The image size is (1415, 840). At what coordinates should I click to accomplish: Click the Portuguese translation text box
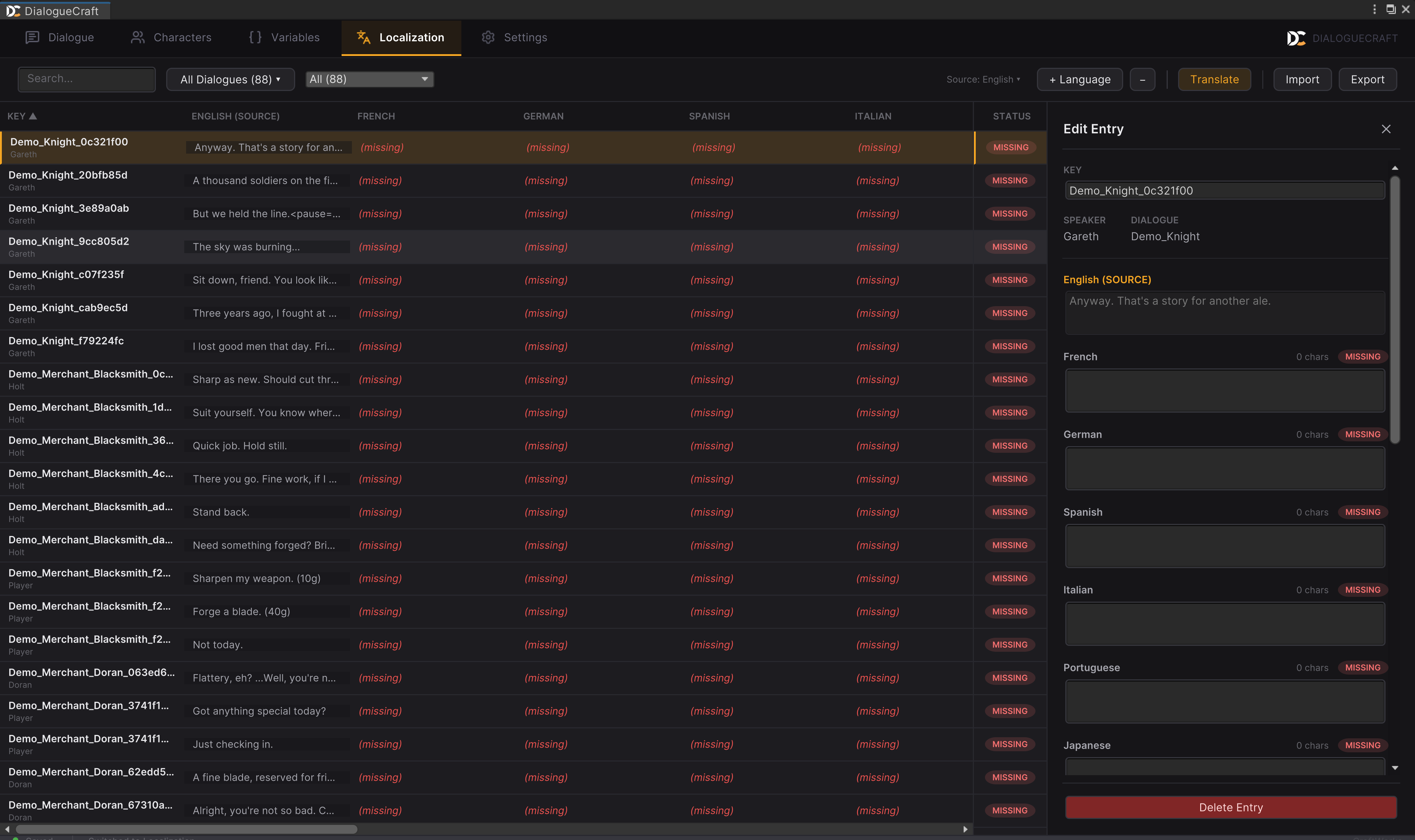1225,701
